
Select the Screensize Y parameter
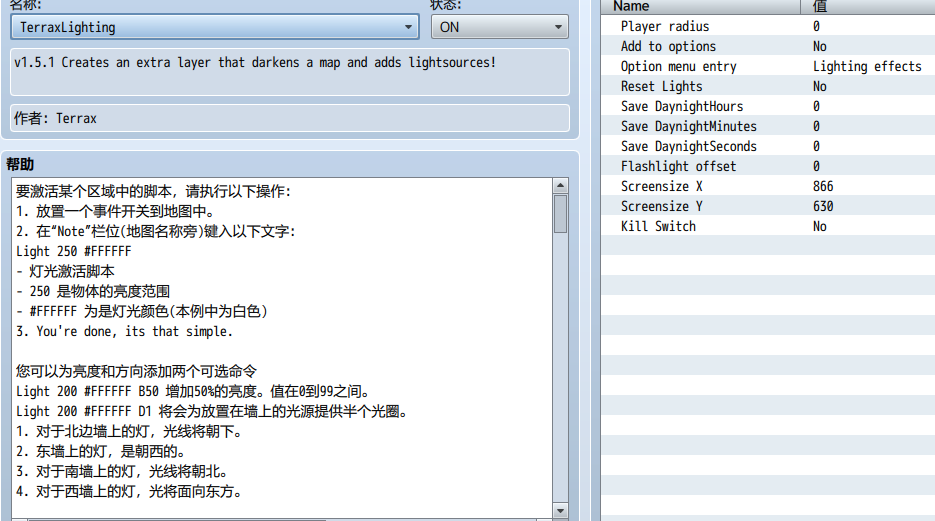click(x=768, y=206)
